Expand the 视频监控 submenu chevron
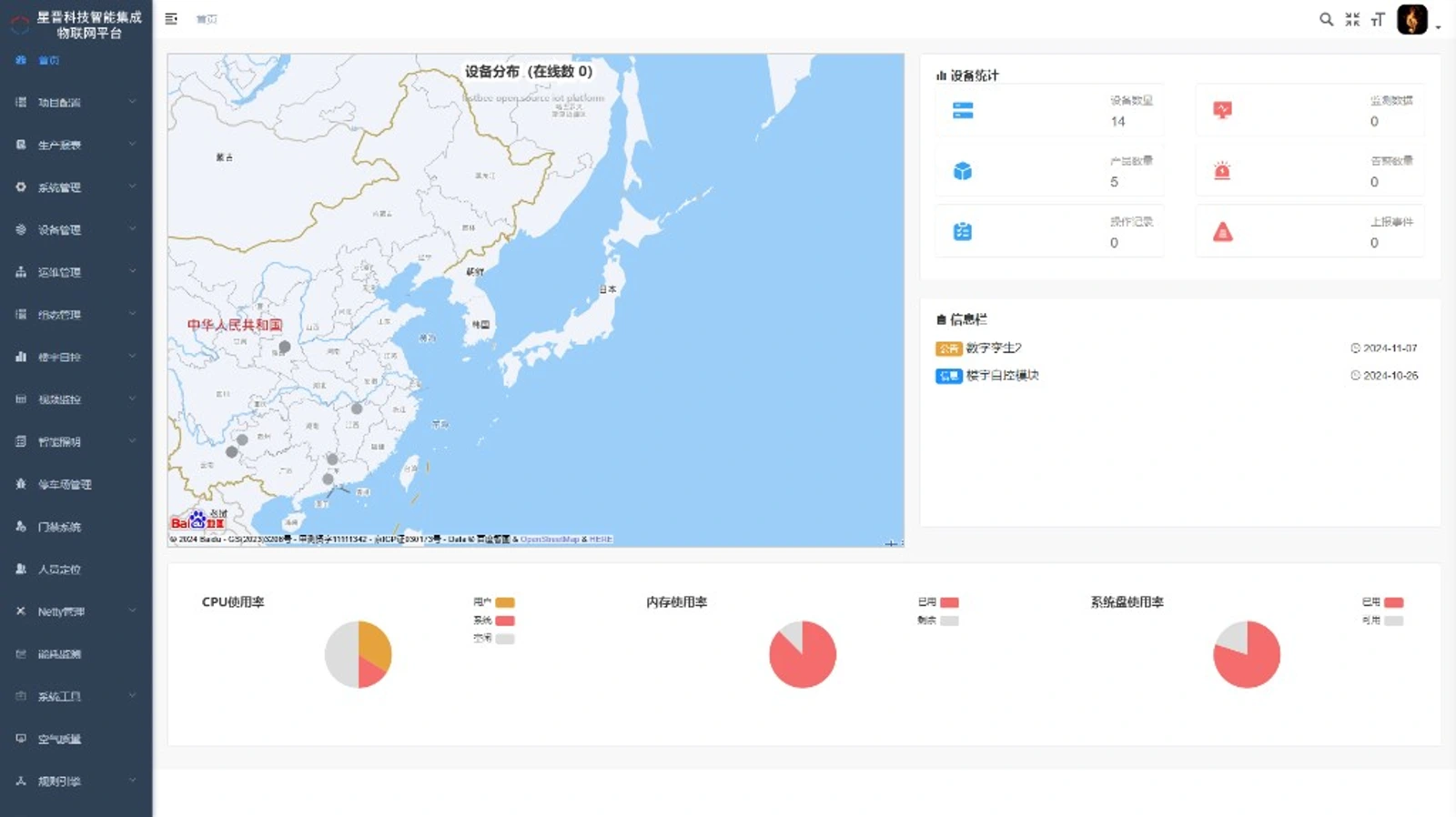 pos(133,399)
